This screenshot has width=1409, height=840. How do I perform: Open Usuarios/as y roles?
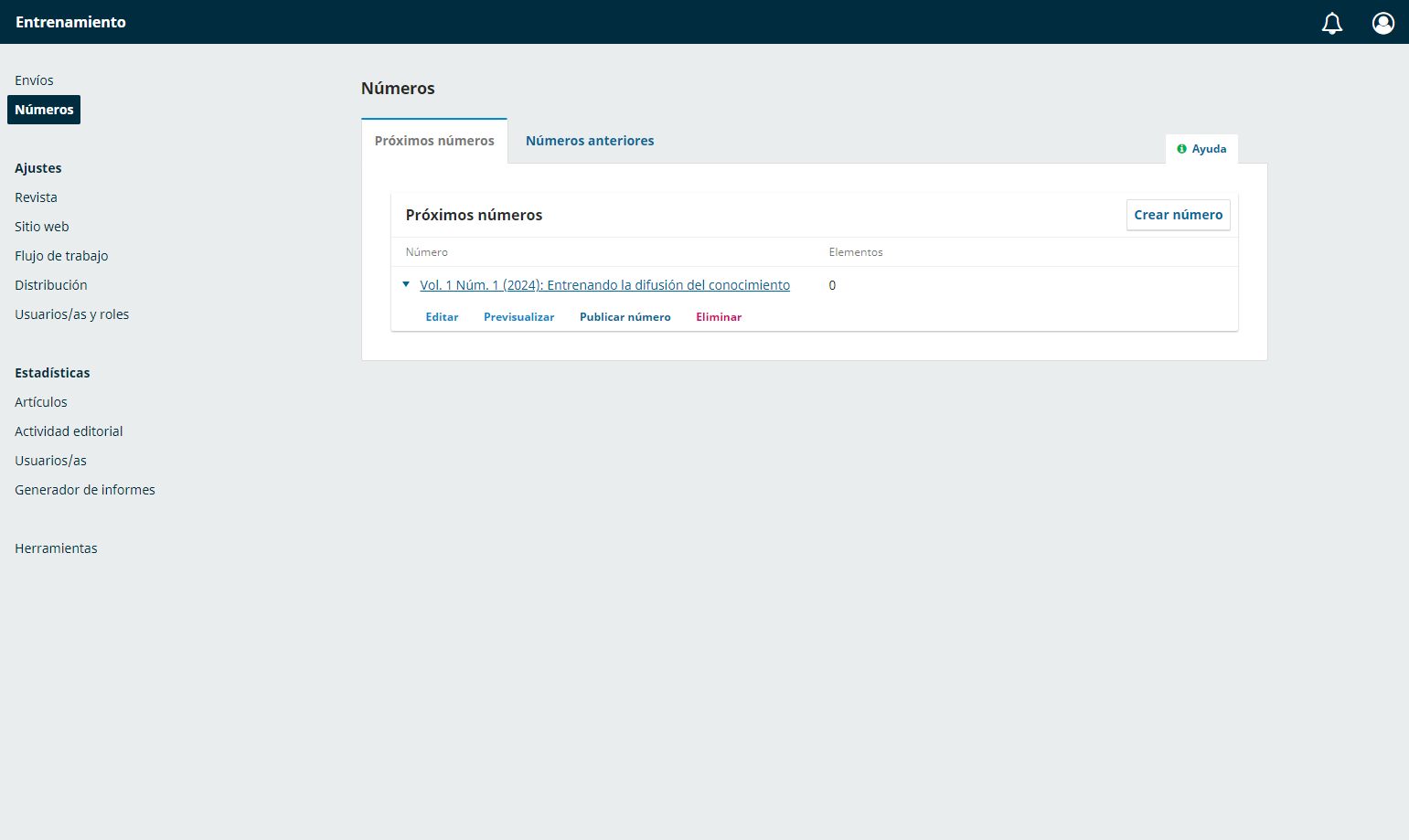tap(71, 314)
